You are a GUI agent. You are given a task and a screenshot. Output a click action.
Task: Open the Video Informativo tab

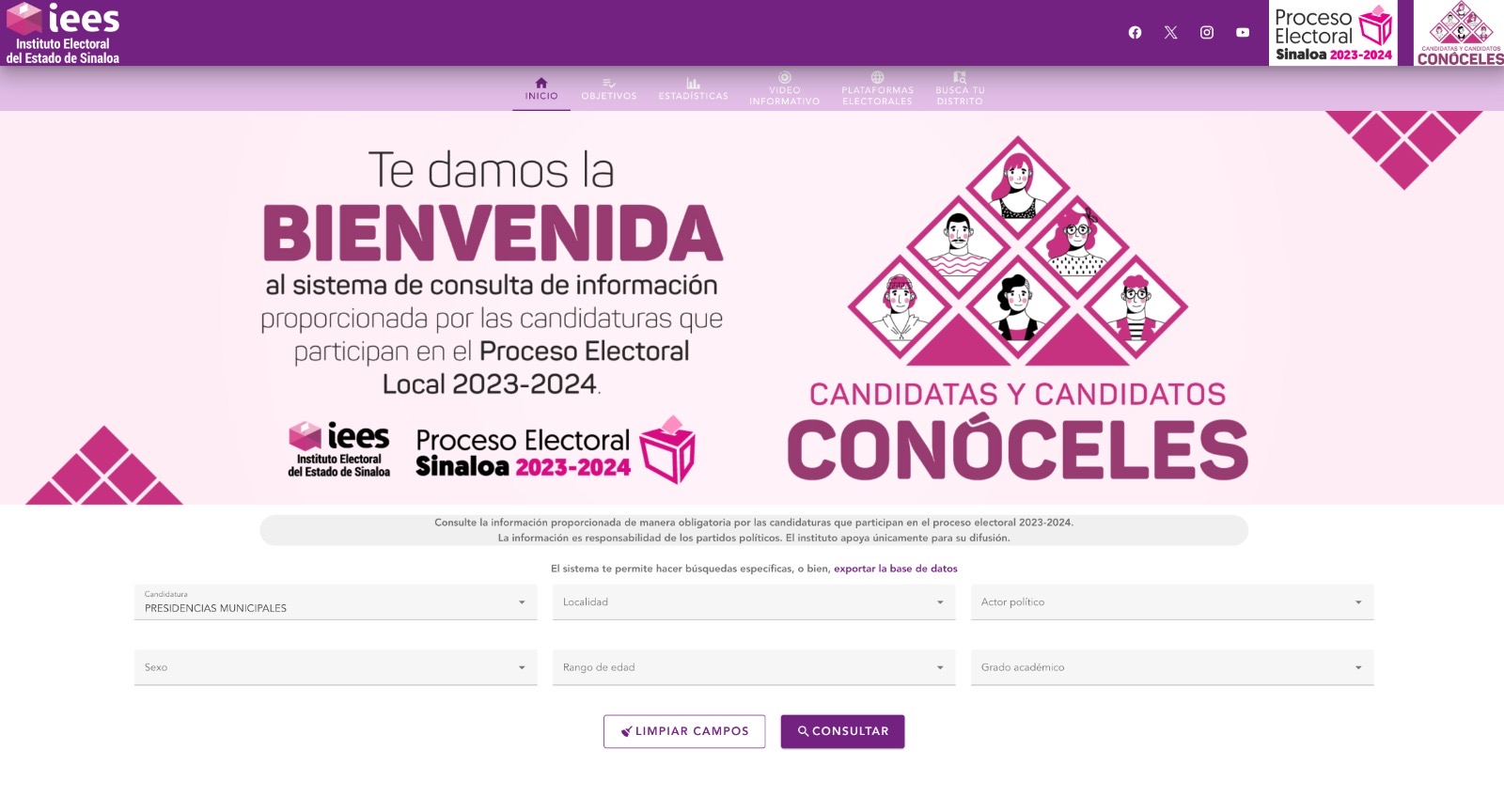click(785, 89)
